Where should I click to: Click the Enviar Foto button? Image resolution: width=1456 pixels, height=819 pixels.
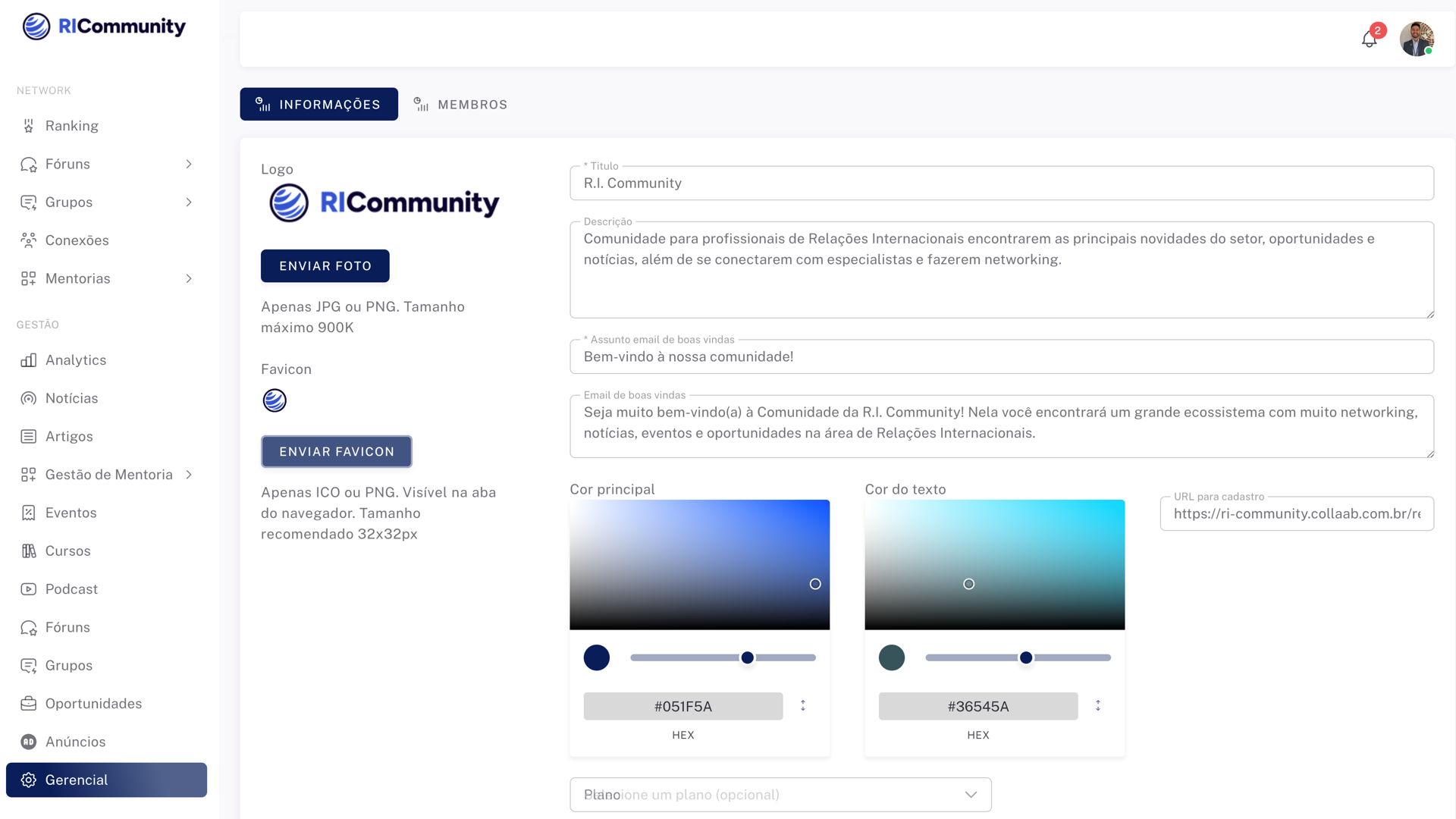[325, 266]
